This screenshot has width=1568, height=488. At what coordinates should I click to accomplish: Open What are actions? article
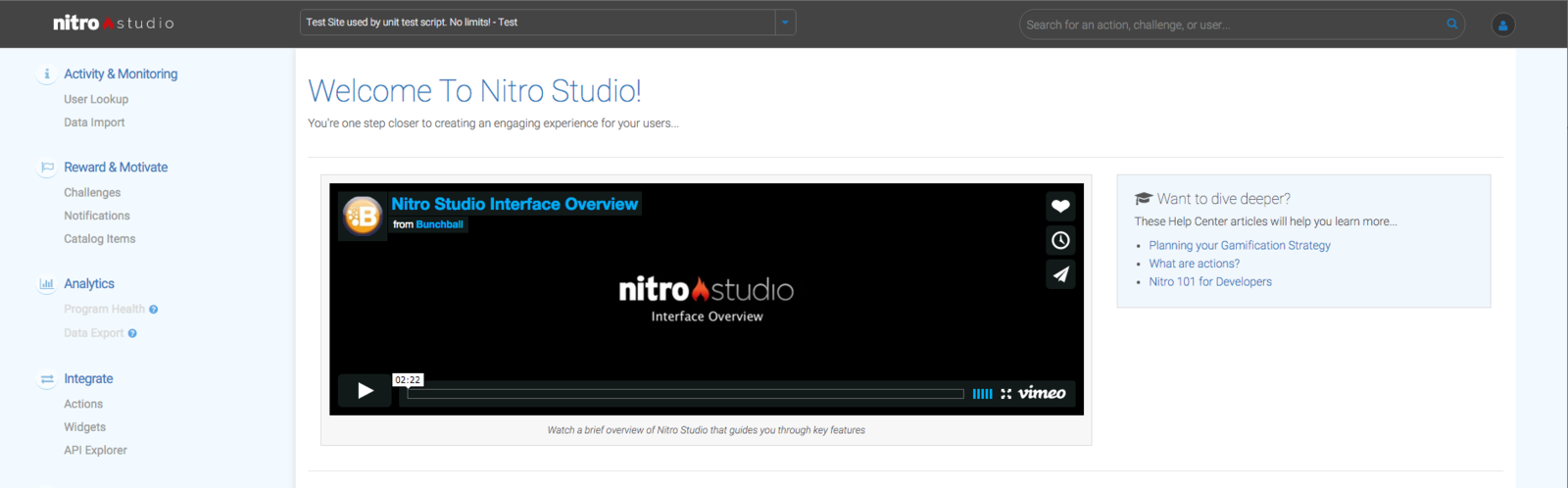tap(1194, 264)
